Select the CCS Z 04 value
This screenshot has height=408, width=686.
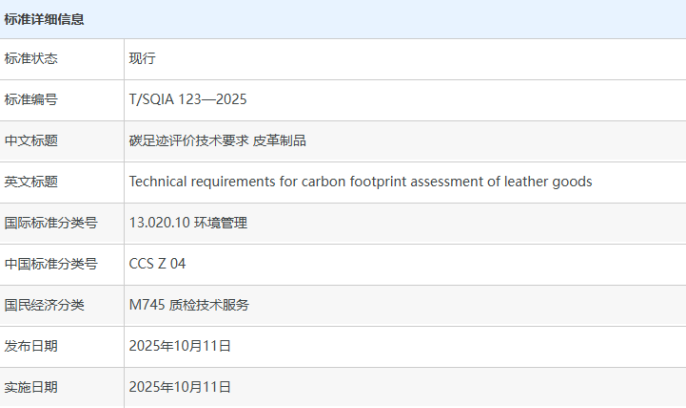(157, 264)
